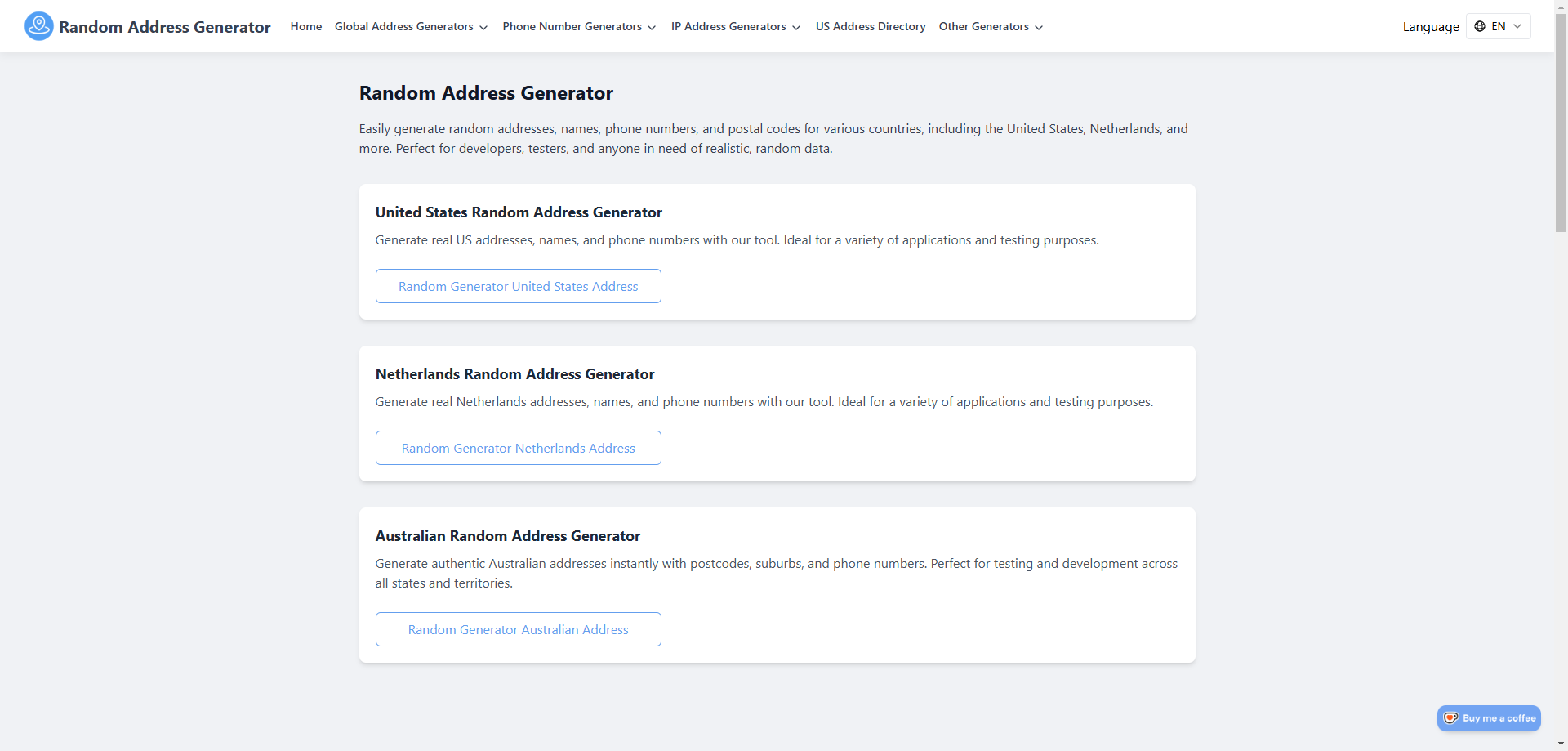Screen dimensions: 1568x751
Task: Click the Buy me a coffee button
Action: [1489, 718]
